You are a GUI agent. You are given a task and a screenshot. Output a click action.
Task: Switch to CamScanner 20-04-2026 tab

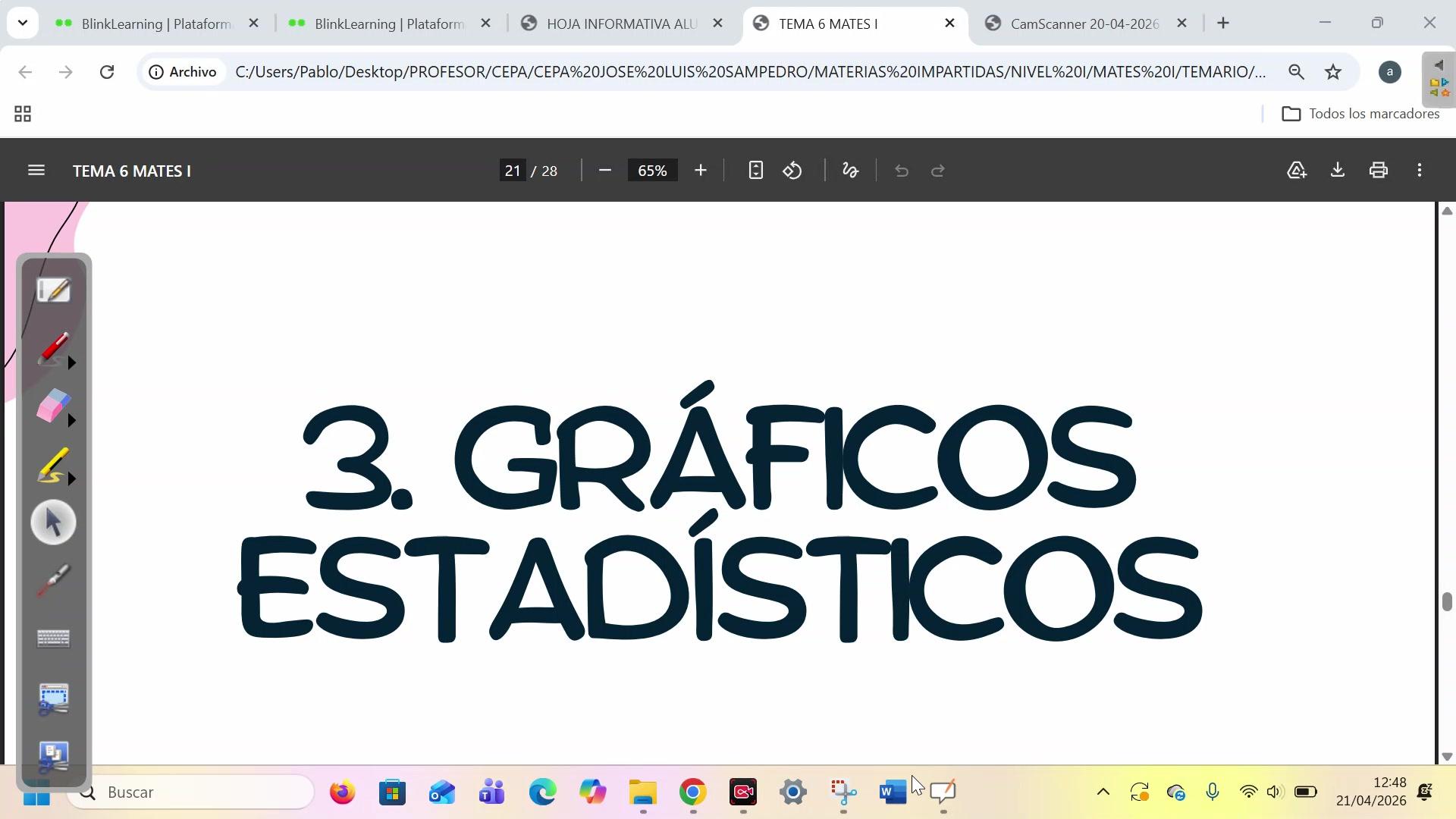pos(1084,24)
